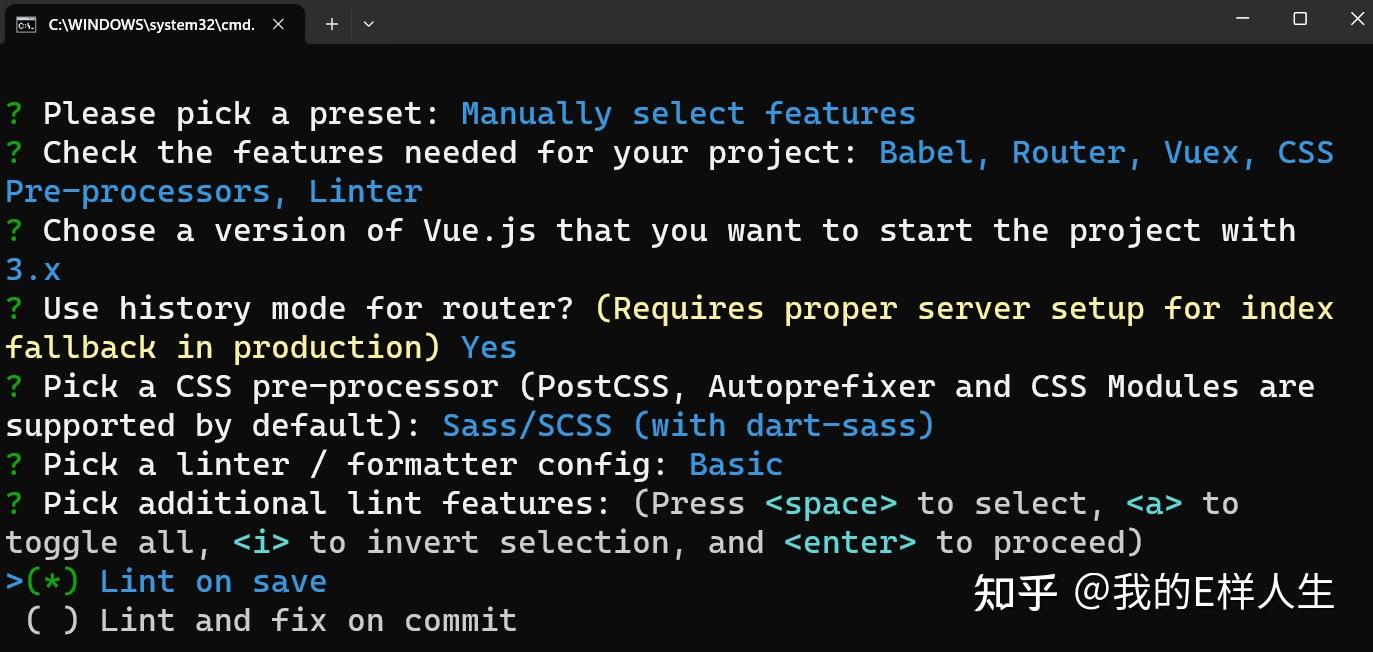Click the '<space>' key hint
The image size is (1373, 652).
point(831,503)
